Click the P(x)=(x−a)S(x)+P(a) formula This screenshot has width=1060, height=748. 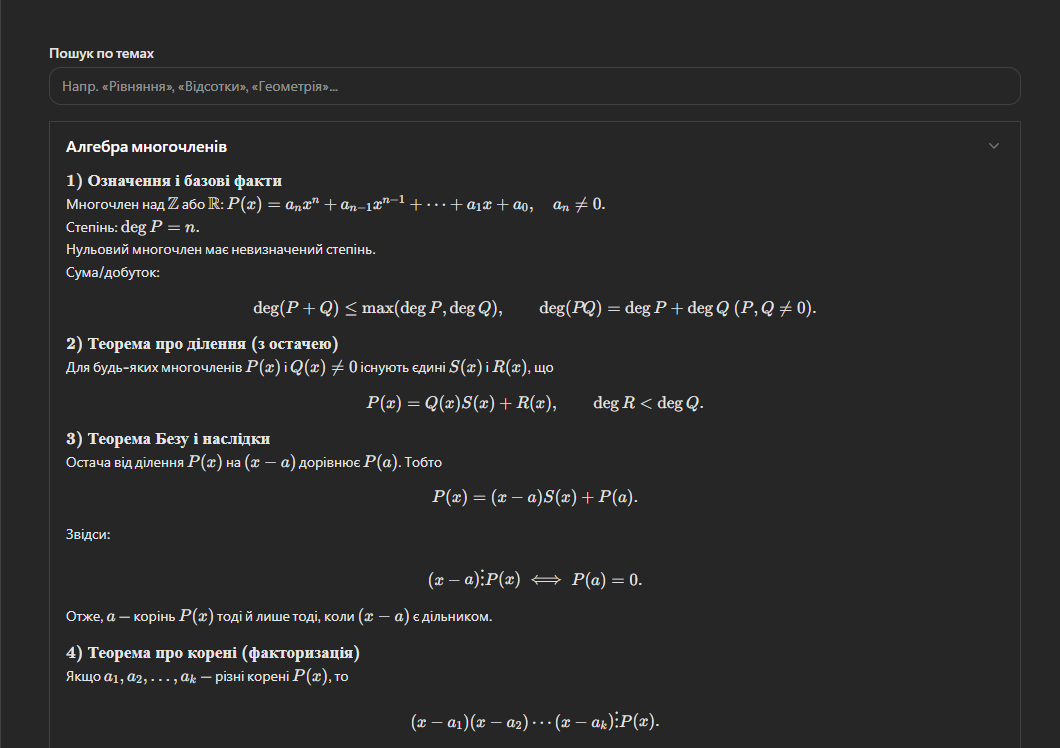535,497
